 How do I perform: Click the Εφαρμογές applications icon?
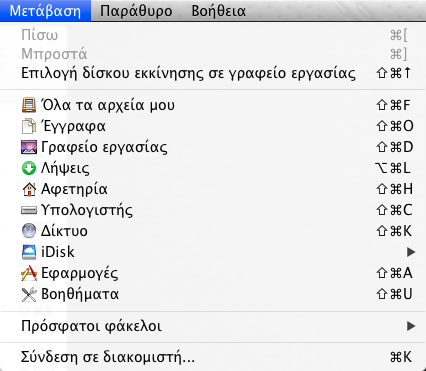coord(29,273)
